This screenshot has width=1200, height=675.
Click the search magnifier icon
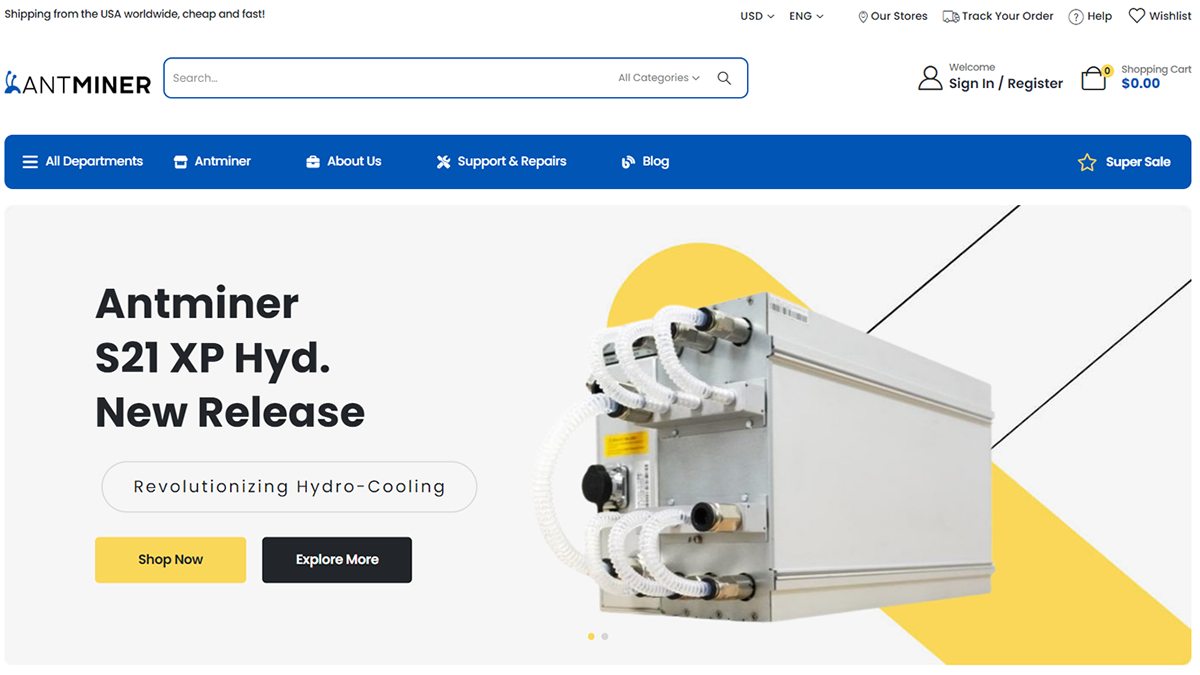click(723, 77)
